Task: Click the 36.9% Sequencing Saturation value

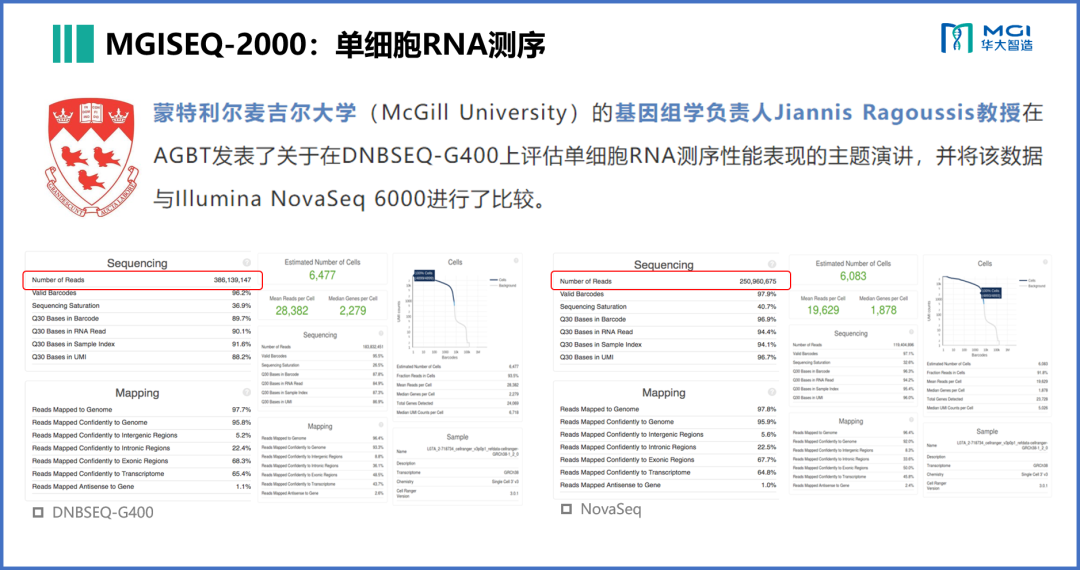Action: (x=241, y=306)
